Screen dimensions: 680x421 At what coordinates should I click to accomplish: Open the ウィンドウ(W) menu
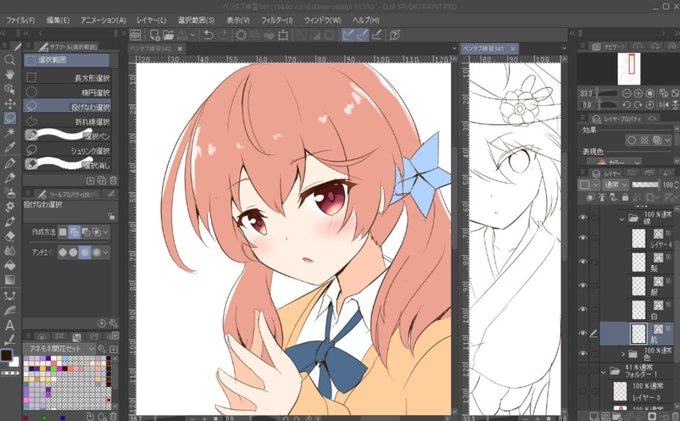pyautogui.click(x=323, y=20)
